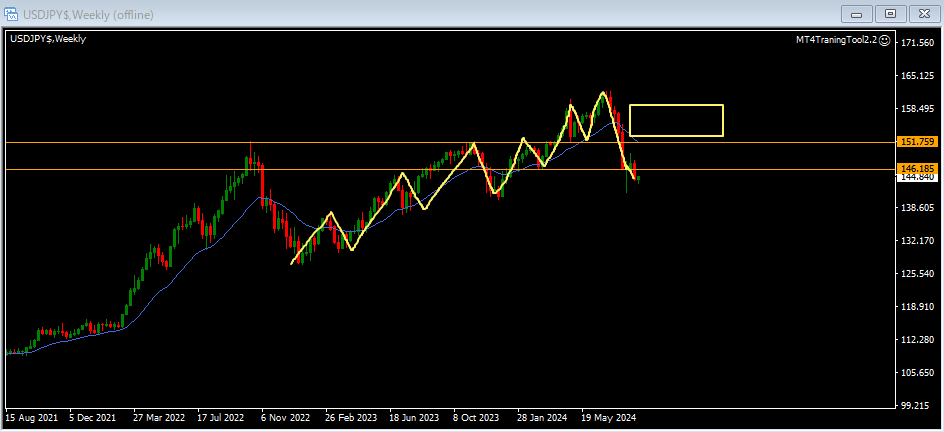The image size is (944, 432).
Task: Maximize the USDJPY chart window
Action: 889,13
